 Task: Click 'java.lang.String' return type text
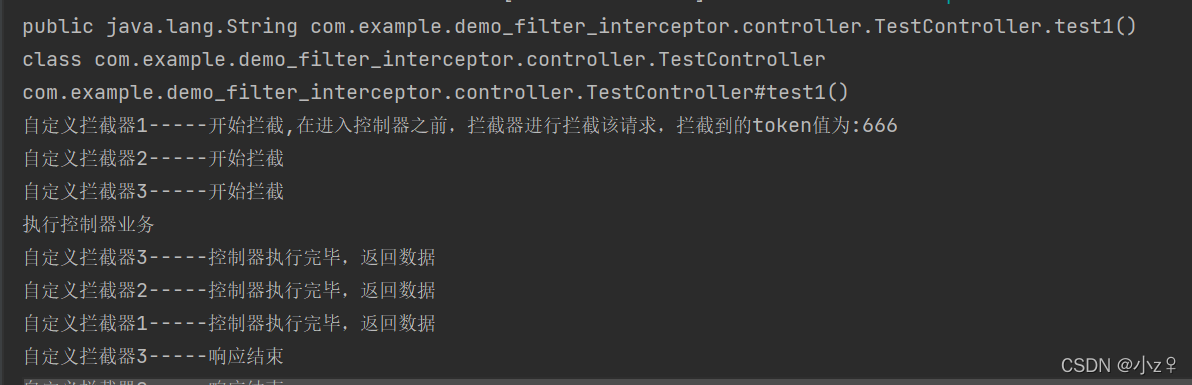click(201, 27)
